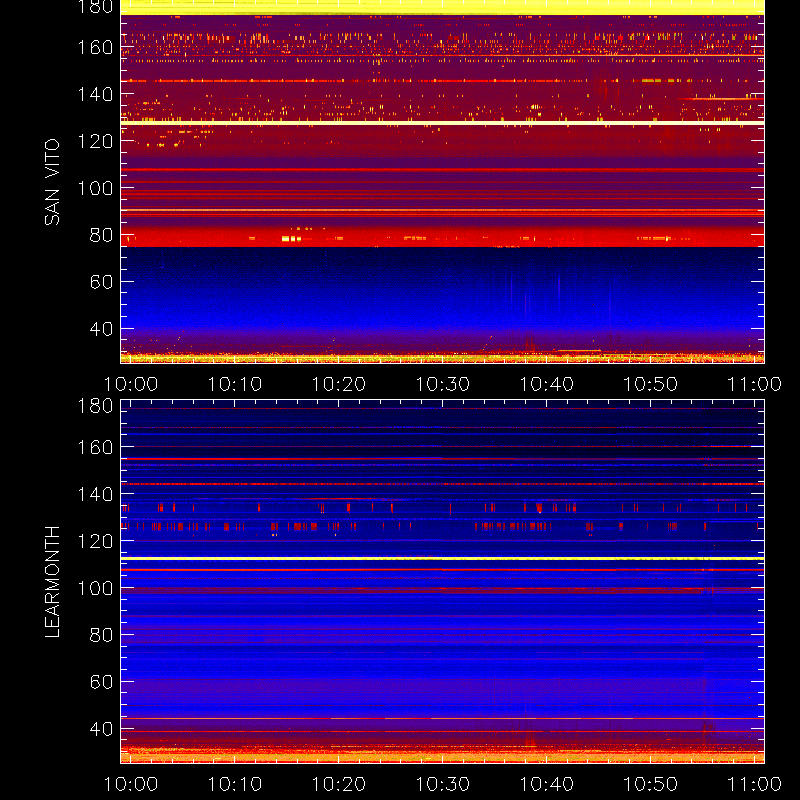800x800 pixels.
Task: Click the 10:10 time label below San Vito plot
Action: coord(235,384)
